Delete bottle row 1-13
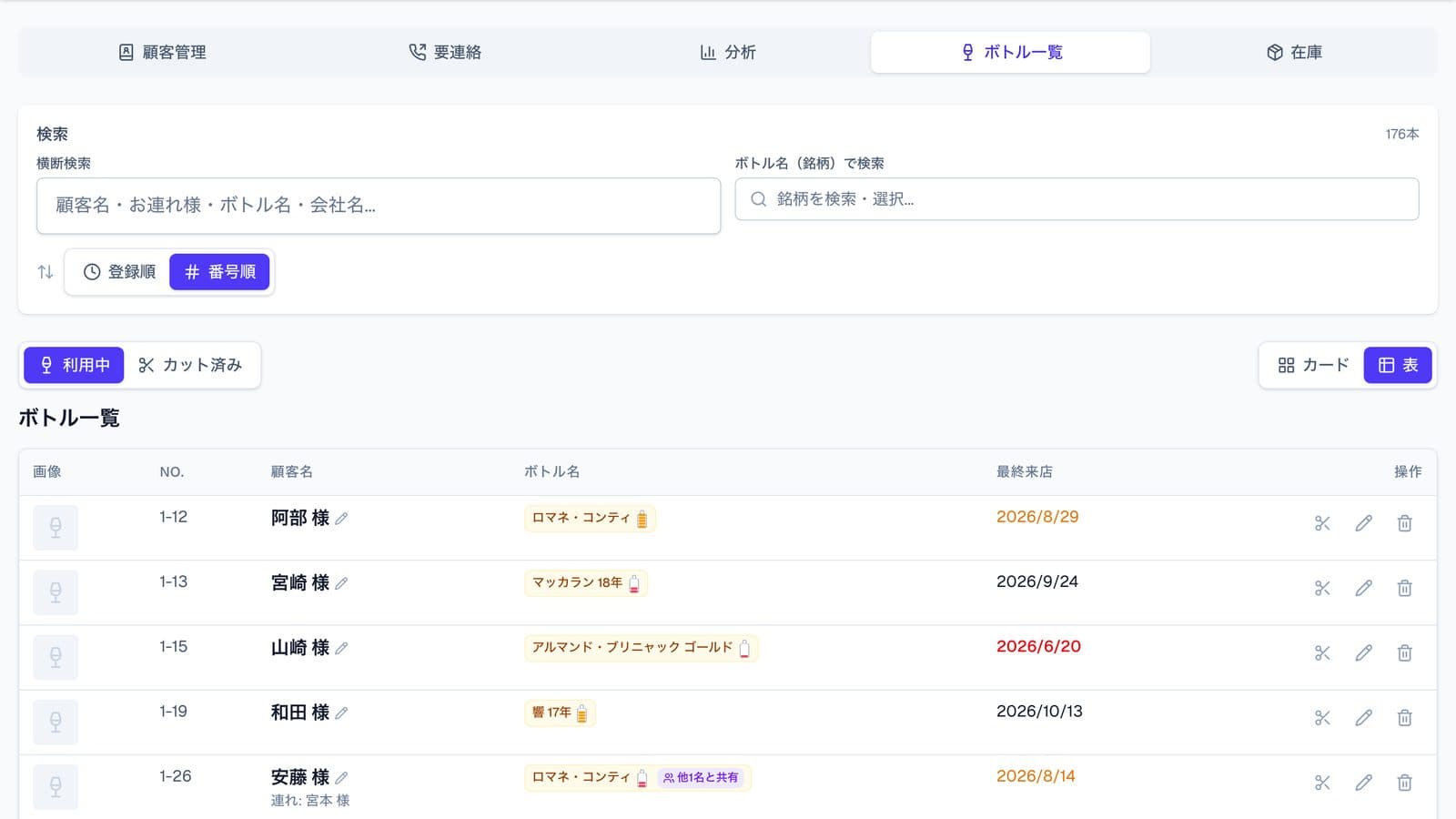This screenshot has height=819, width=1456. (x=1405, y=588)
